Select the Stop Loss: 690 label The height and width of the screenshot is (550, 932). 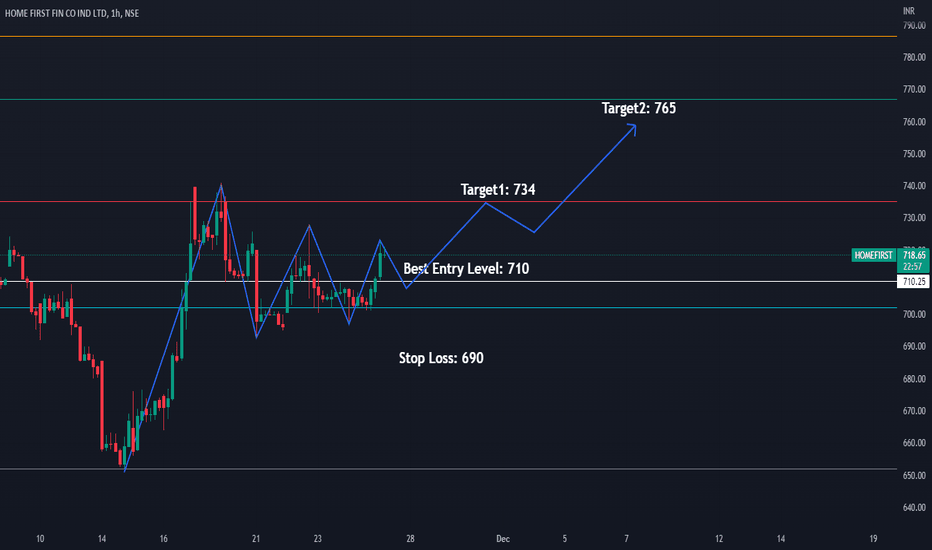tap(441, 358)
